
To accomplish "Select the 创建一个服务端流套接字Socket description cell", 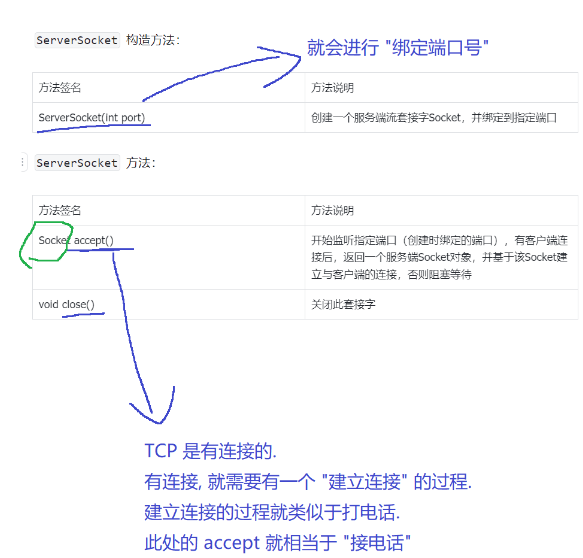I will coord(441,117).
